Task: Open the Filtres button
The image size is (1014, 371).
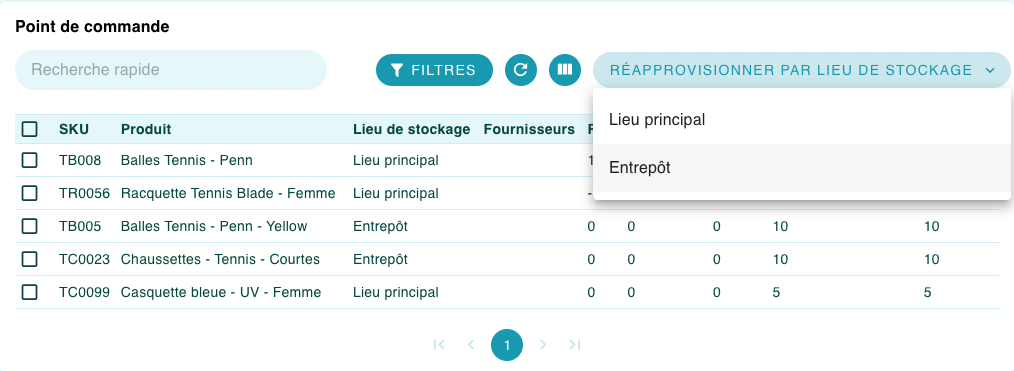Action: (434, 70)
